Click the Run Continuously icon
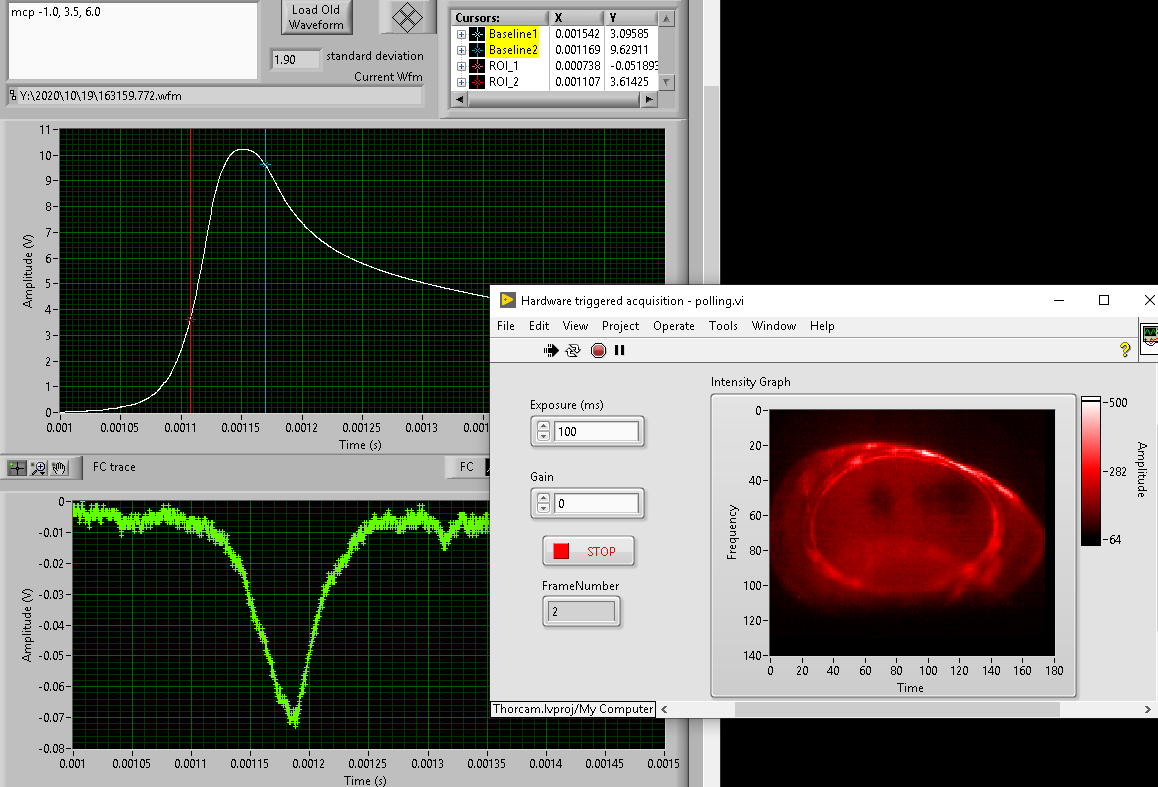This screenshot has height=787, width=1158. tap(573, 350)
